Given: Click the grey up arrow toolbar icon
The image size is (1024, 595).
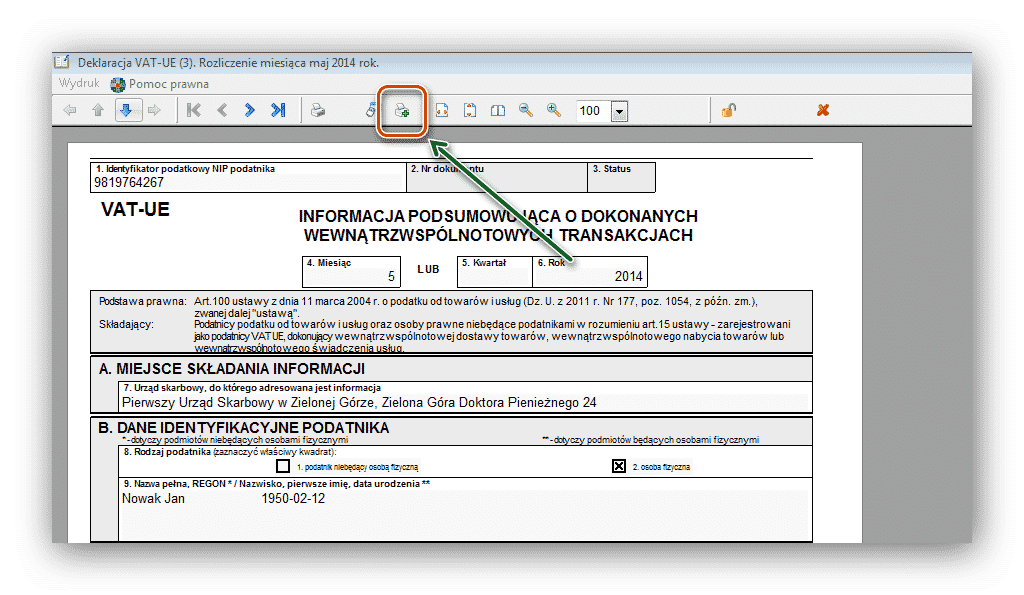Looking at the screenshot, I should [x=98, y=110].
